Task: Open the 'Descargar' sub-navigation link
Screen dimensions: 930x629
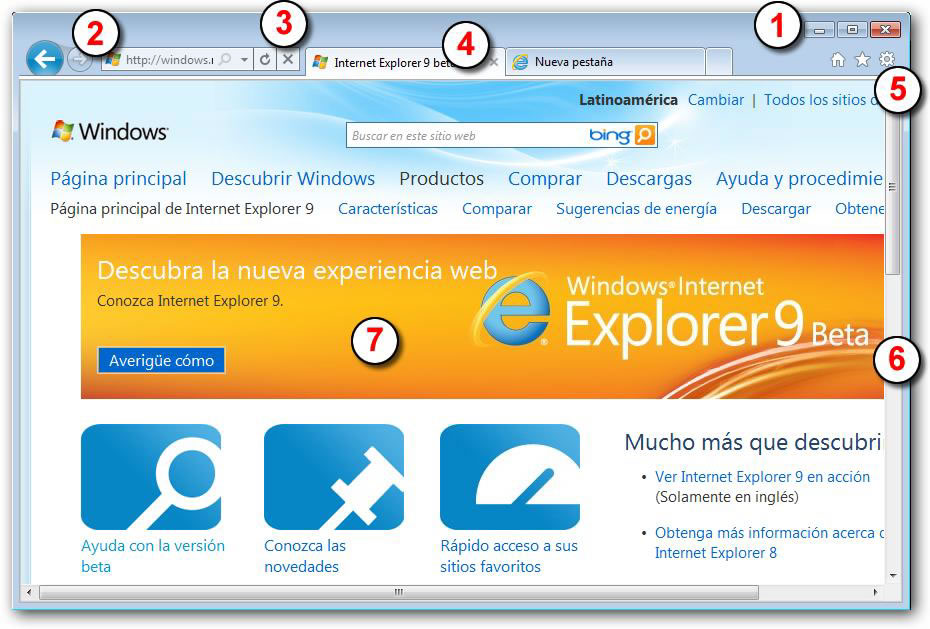Action: (776, 209)
